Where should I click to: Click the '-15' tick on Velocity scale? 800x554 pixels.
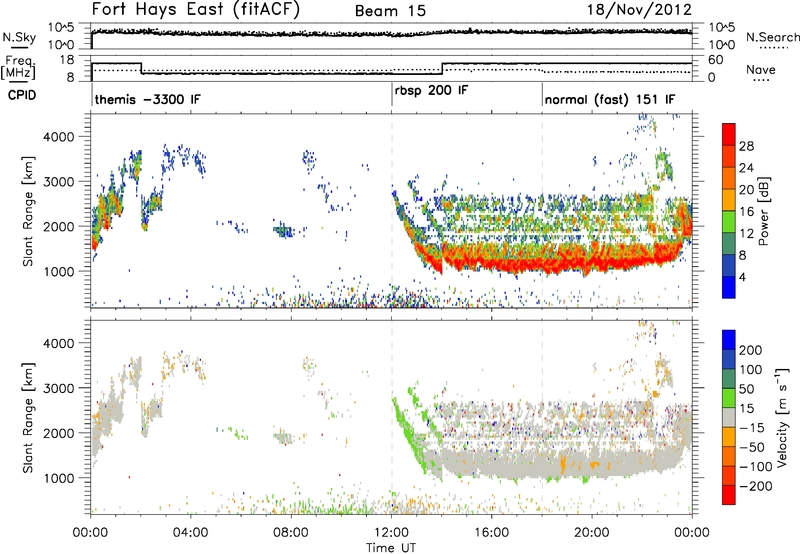click(752, 427)
